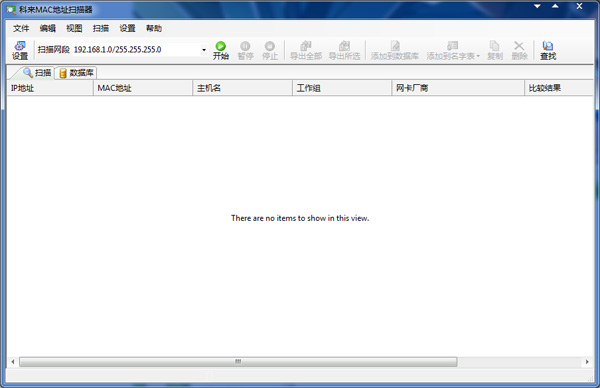Click the title bar up-arrow button
The image size is (600, 388).
click(x=555, y=6)
